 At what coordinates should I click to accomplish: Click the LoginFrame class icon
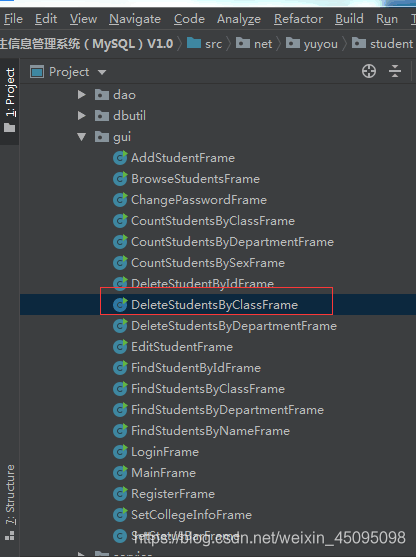point(120,451)
